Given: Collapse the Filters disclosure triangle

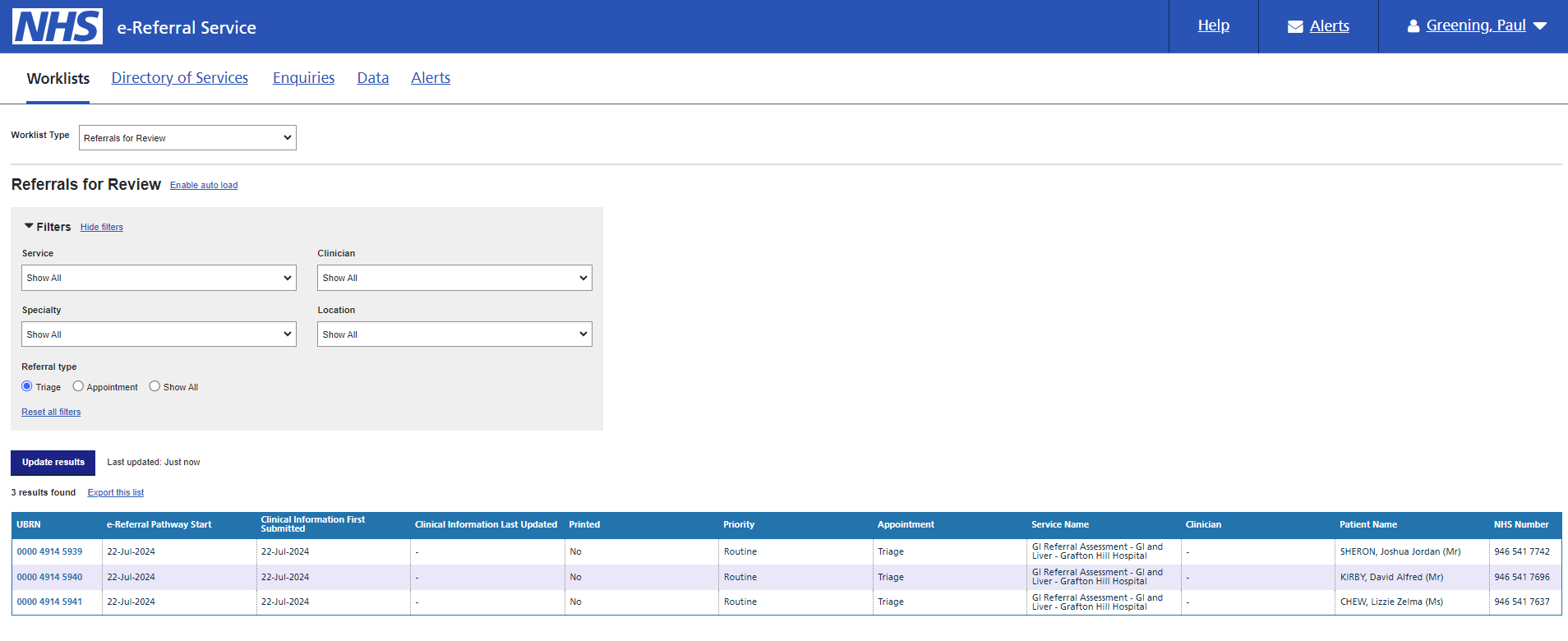Looking at the screenshot, I should click(x=29, y=226).
